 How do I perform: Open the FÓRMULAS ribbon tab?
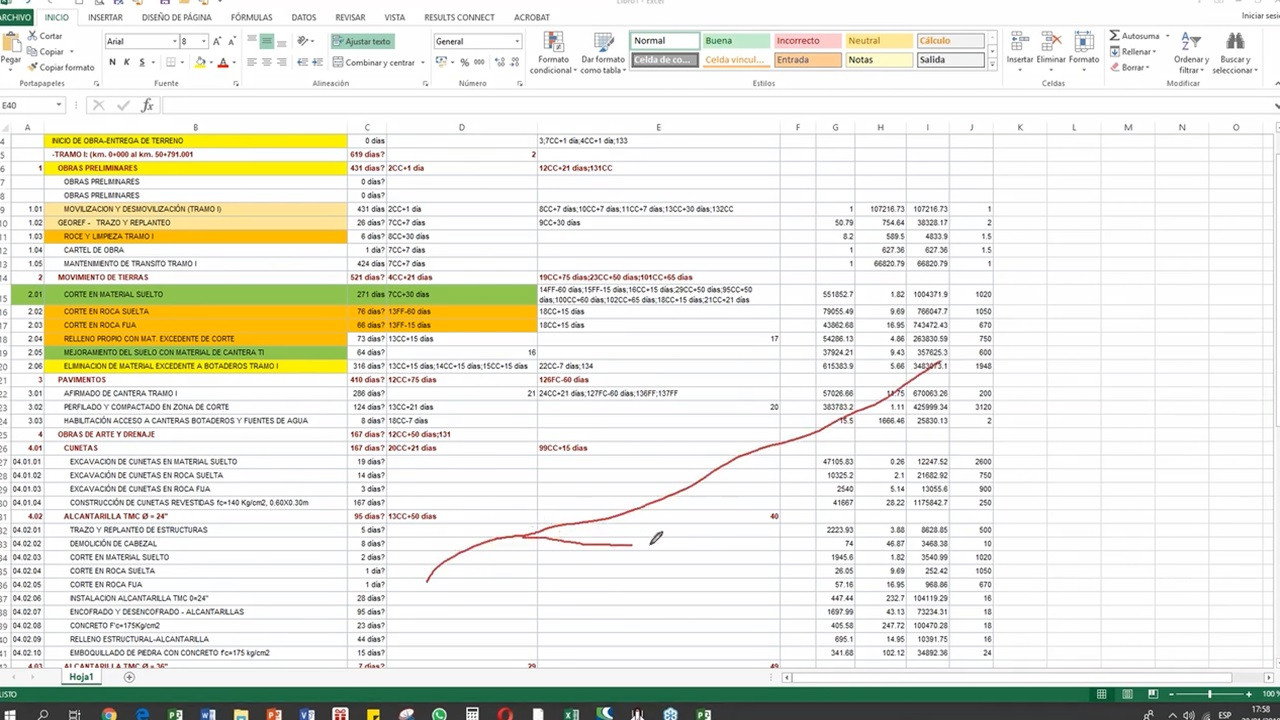click(x=251, y=17)
